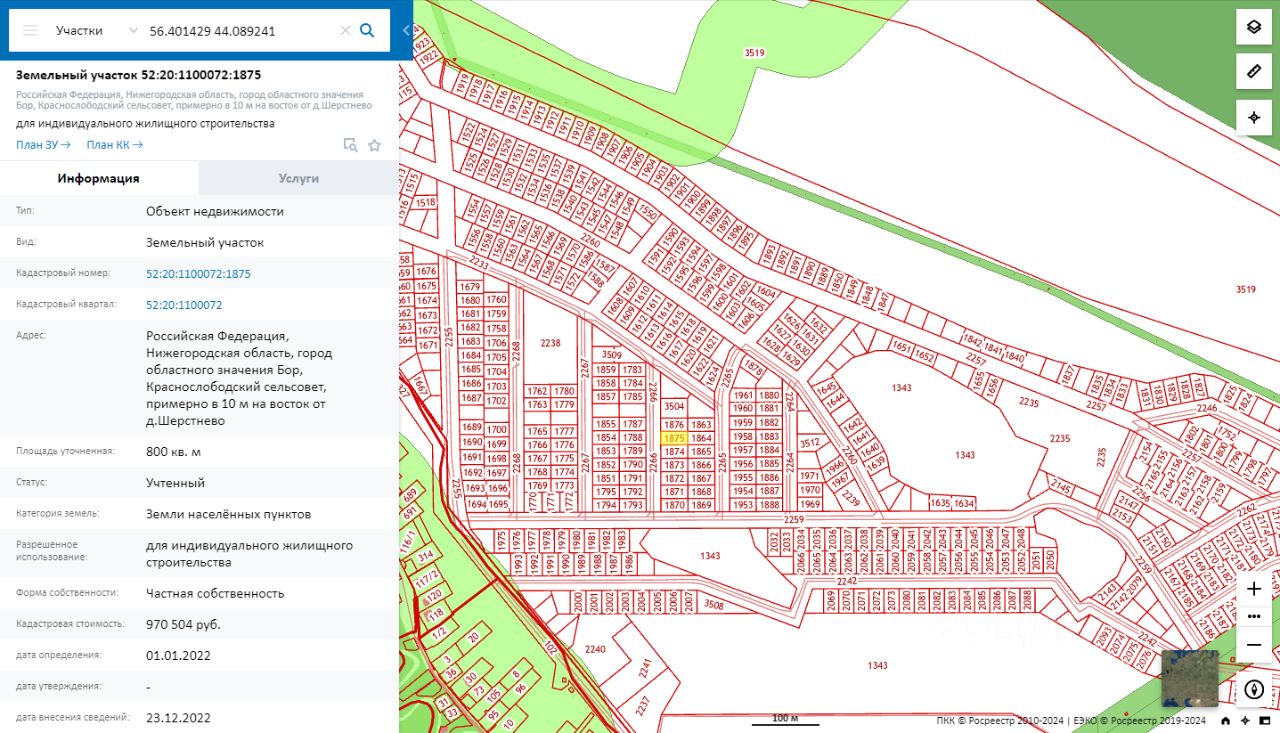The image size is (1280, 733).
Task: Click the Земельный участок 52:20:1100072:1875 heading
Action: point(139,75)
